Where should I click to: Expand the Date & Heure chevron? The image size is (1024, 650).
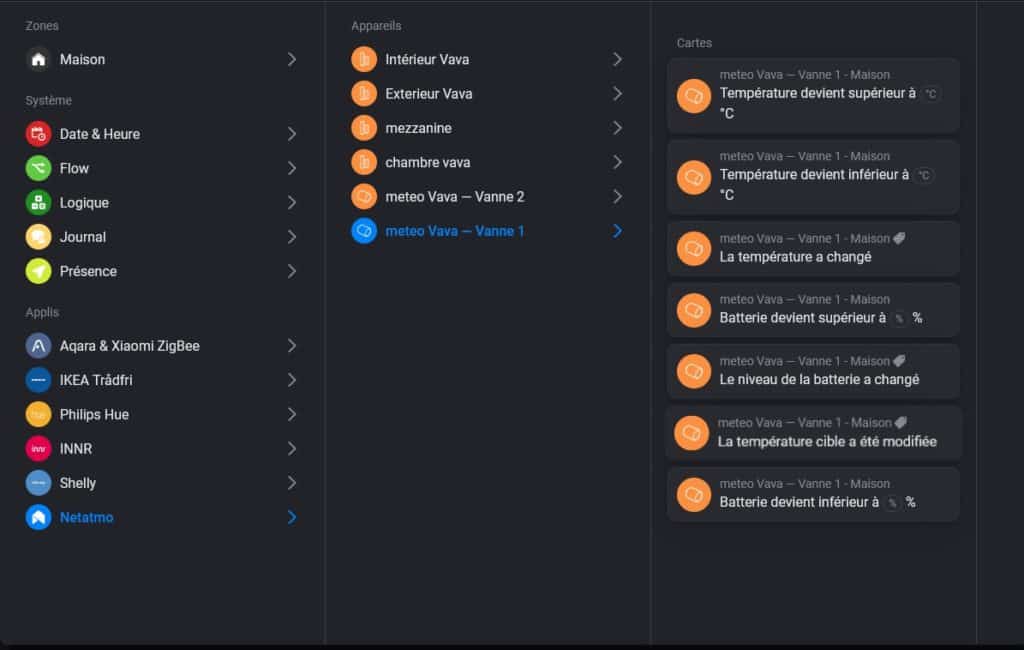292,134
